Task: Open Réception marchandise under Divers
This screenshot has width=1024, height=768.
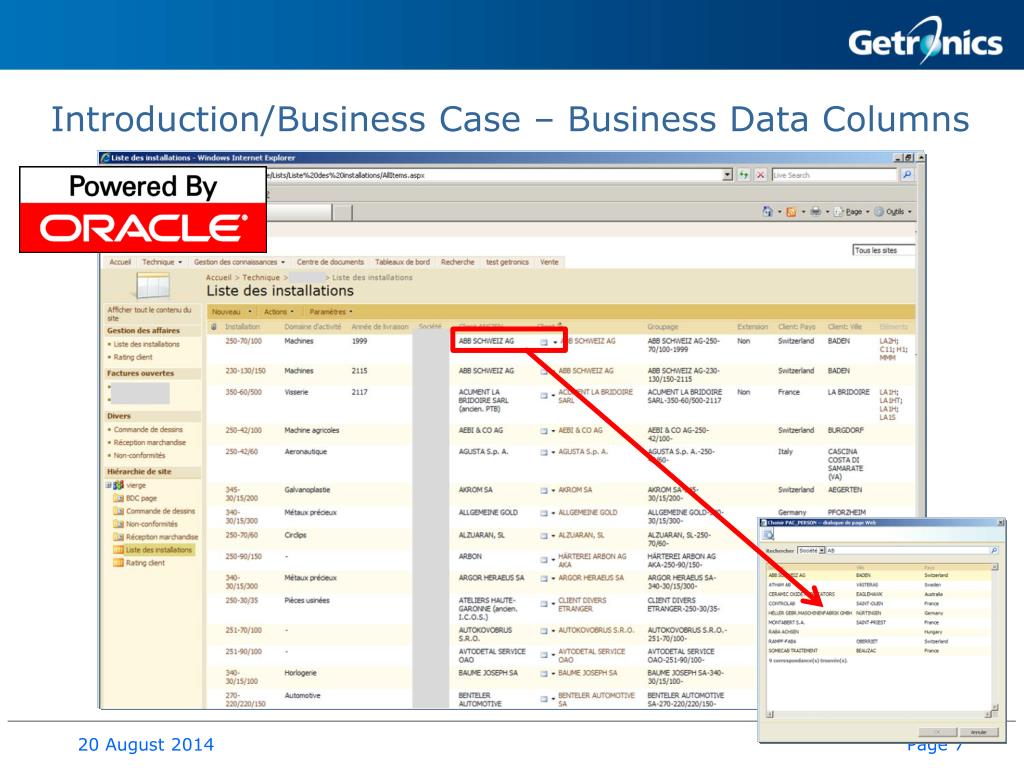Action: (x=150, y=443)
